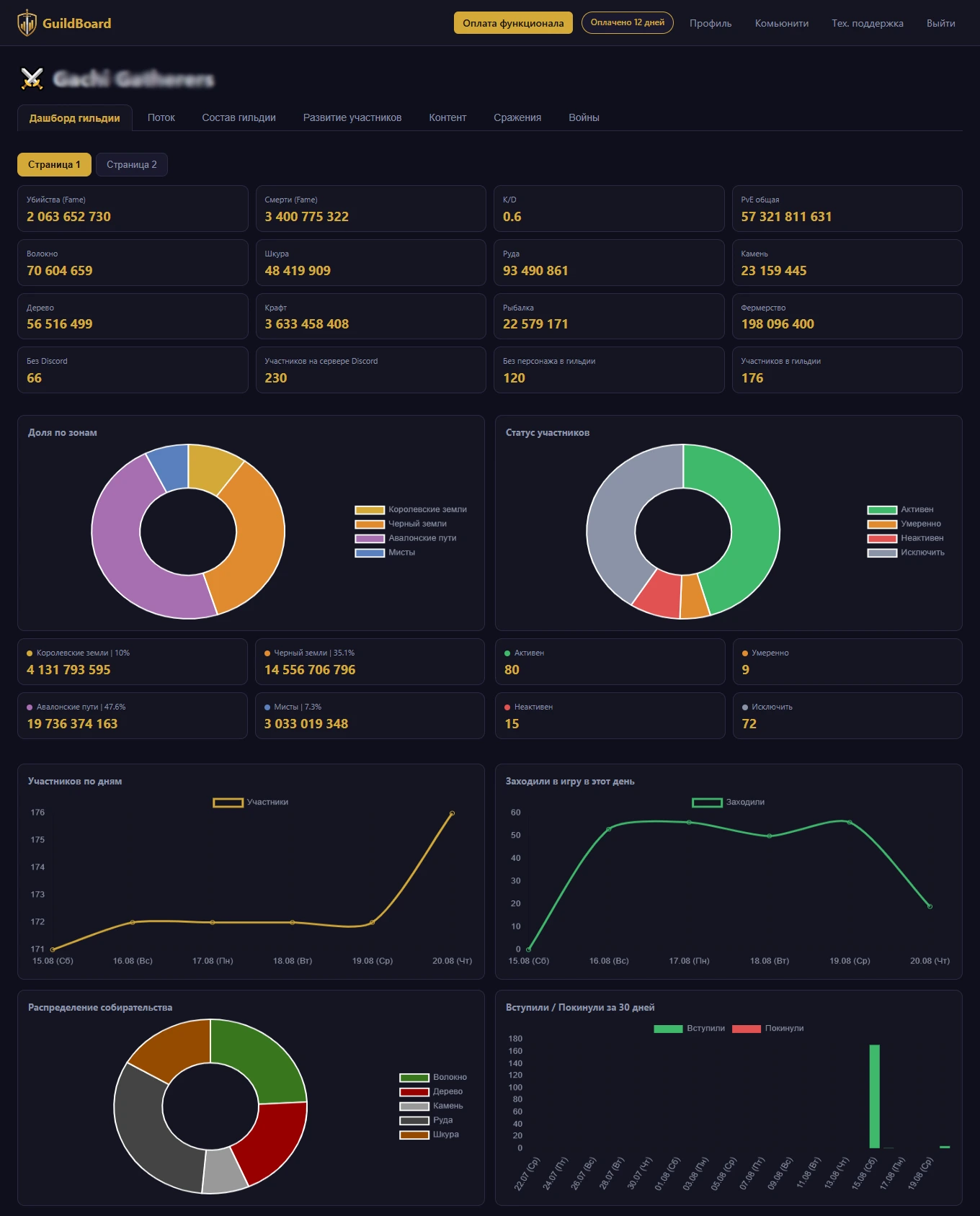Click the Убийства (Fame) value 2 063 652 730
The height and width of the screenshot is (1216, 980).
click(69, 217)
